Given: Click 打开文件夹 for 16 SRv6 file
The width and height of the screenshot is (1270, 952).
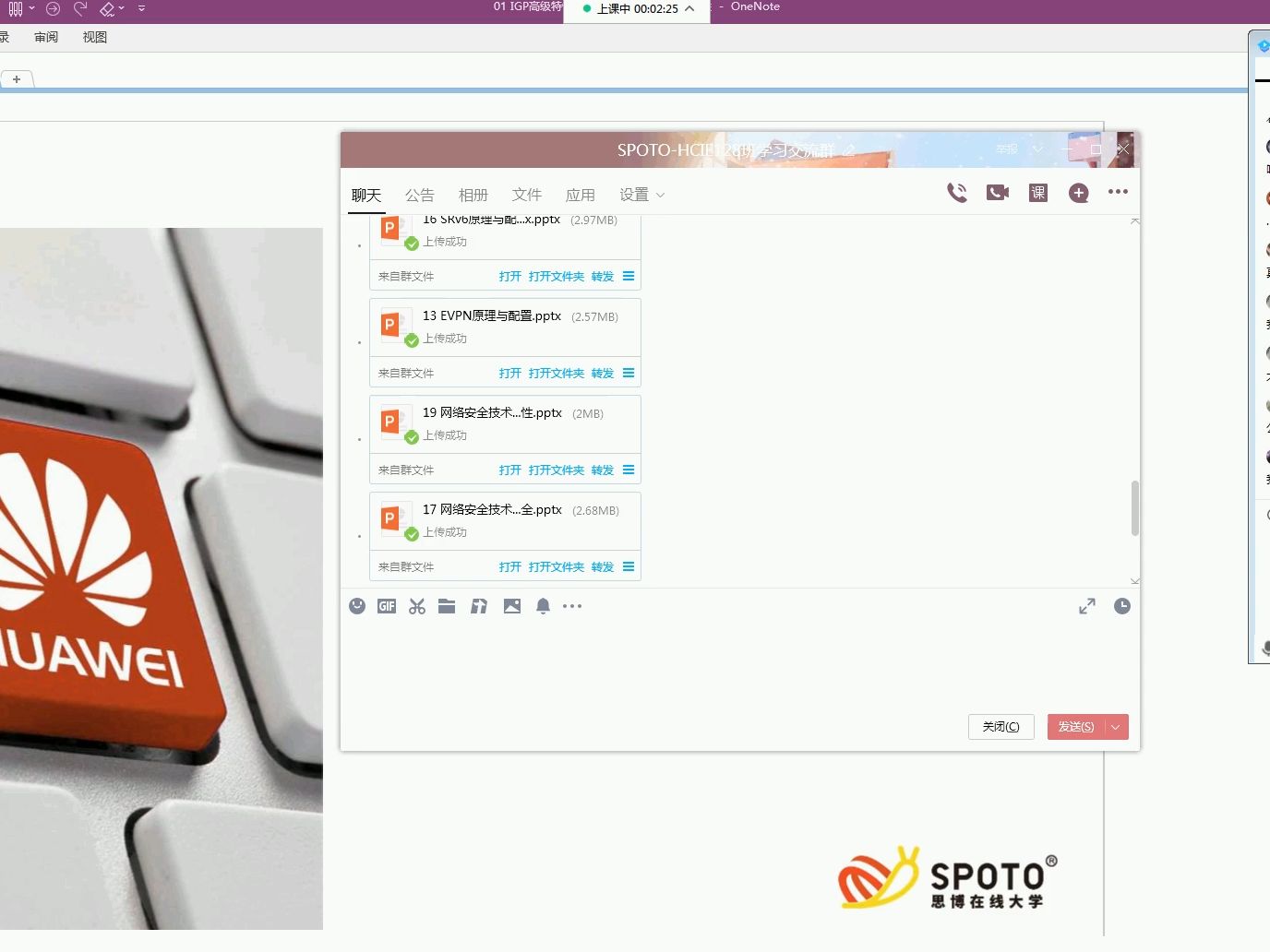Looking at the screenshot, I should (x=557, y=276).
